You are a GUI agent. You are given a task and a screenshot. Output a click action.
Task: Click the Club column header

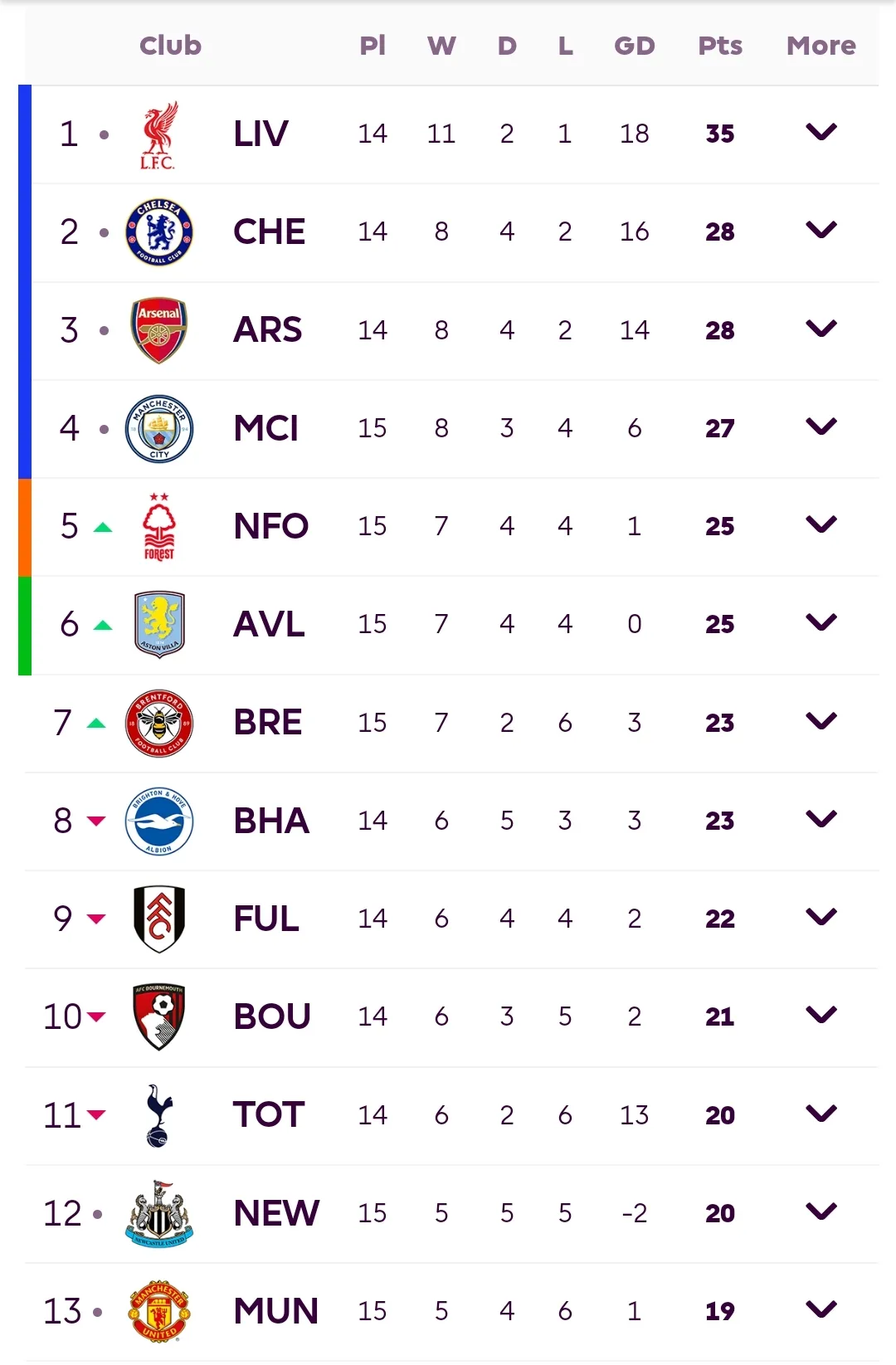click(x=170, y=45)
